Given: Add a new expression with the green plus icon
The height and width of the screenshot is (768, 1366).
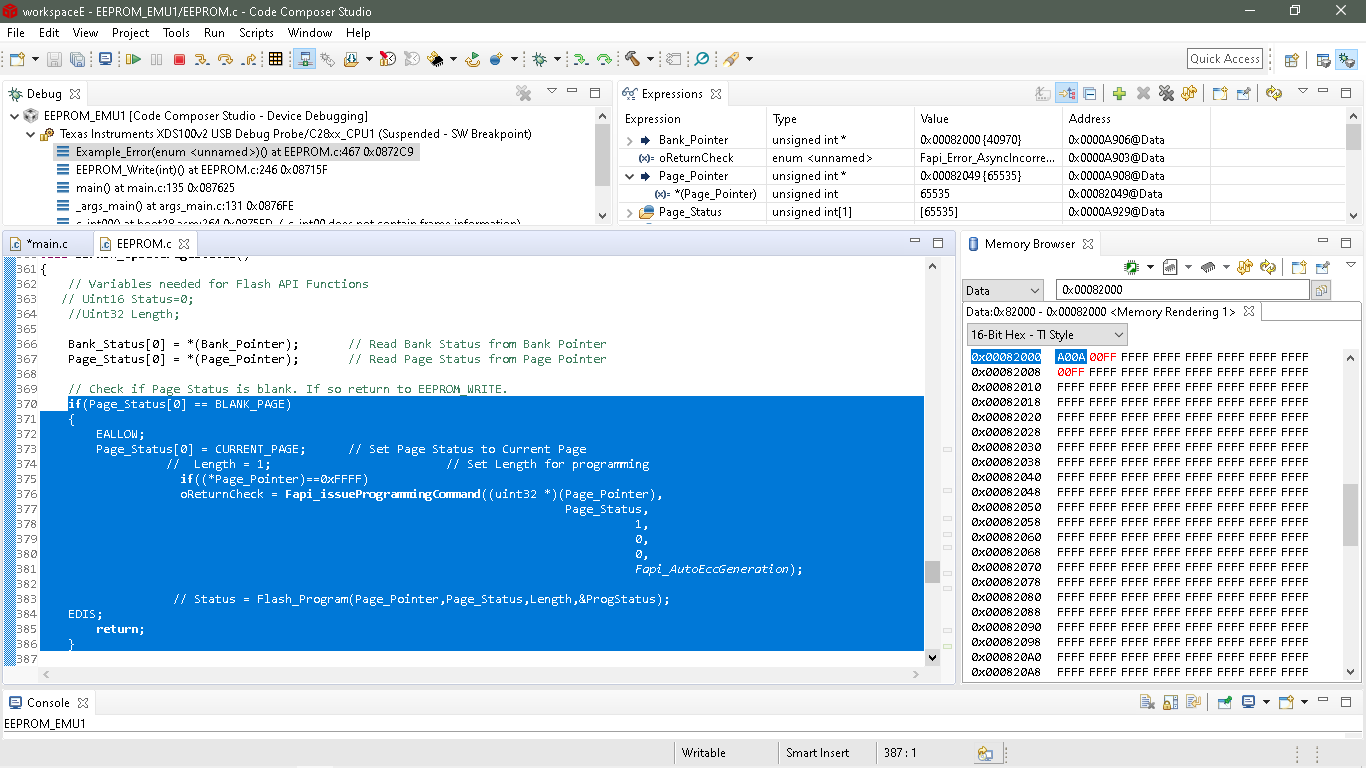Looking at the screenshot, I should pyautogui.click(x=1120, y=93).
